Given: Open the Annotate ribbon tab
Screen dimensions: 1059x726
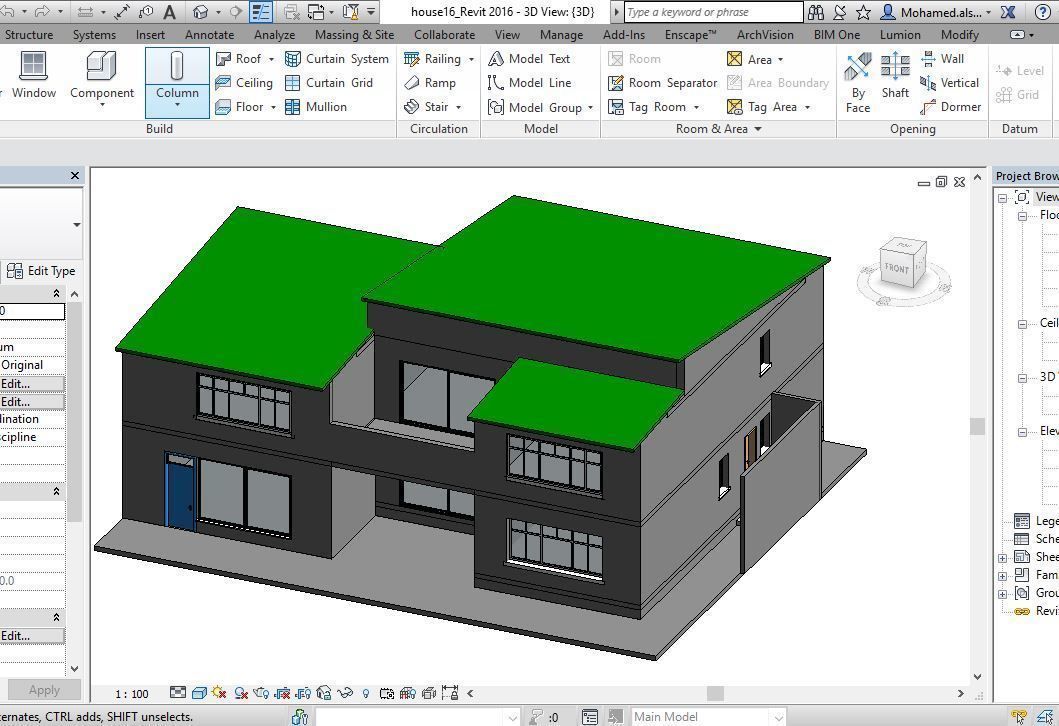Looking at the screenshot, I should click(x=209, y=34).
